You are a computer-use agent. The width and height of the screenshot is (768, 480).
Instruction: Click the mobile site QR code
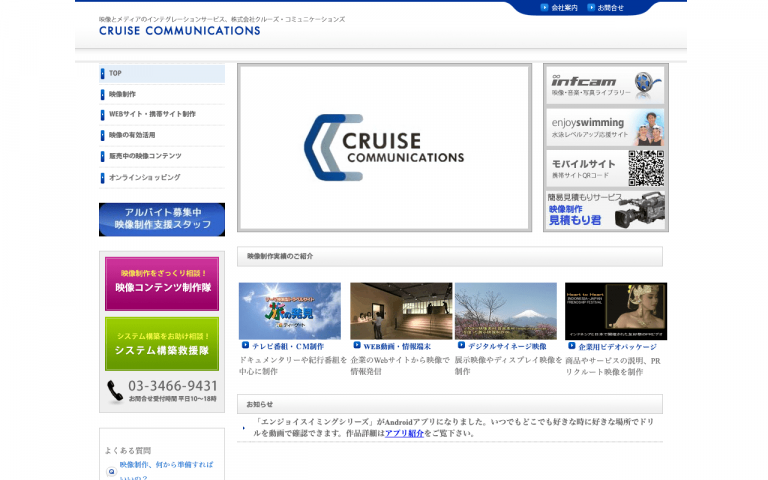(x=647, y=168)
